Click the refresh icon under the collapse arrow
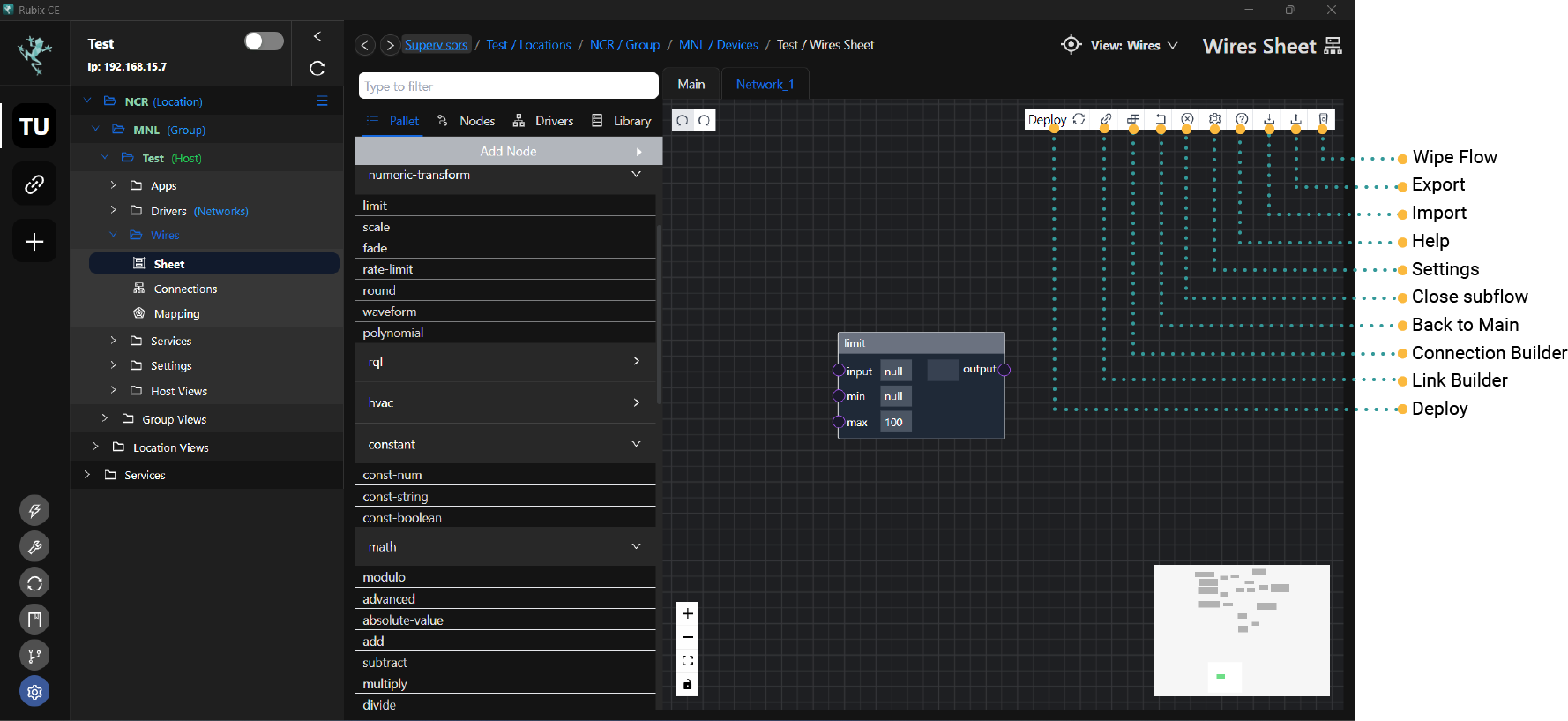Image resolution: width=1568 pixels, height=721 pixels. click(x=317, y=68)
